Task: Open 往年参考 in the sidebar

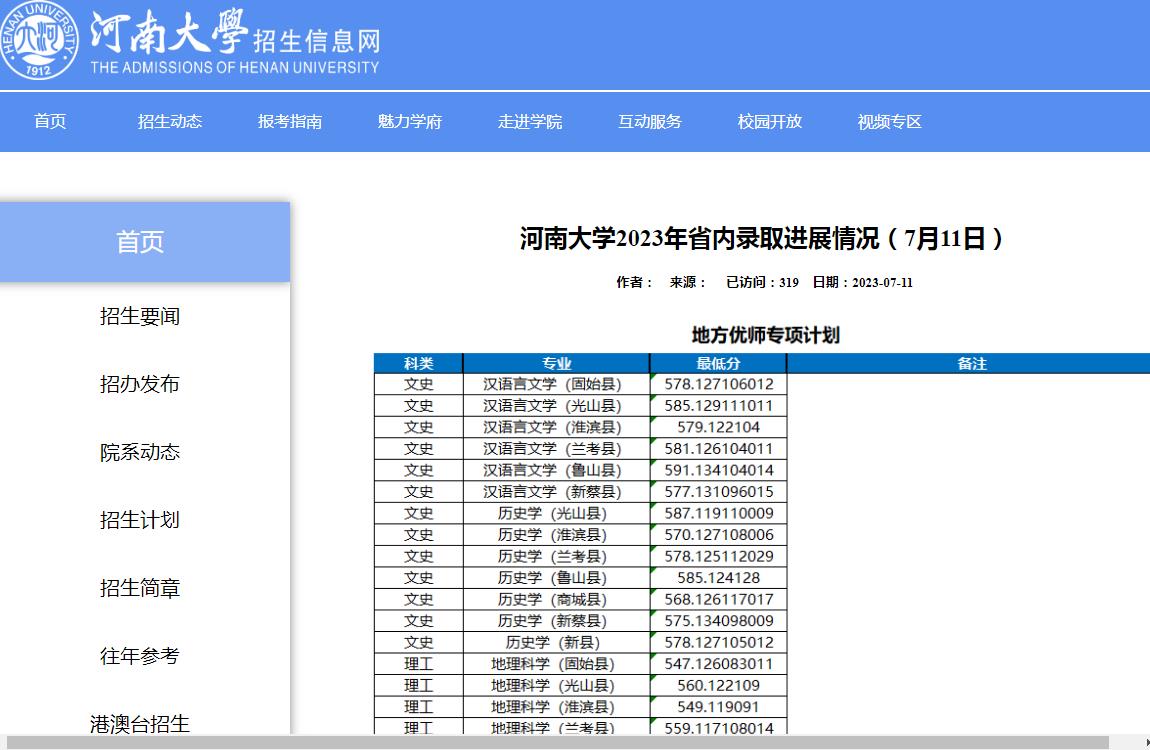Action: coord(139,655)
